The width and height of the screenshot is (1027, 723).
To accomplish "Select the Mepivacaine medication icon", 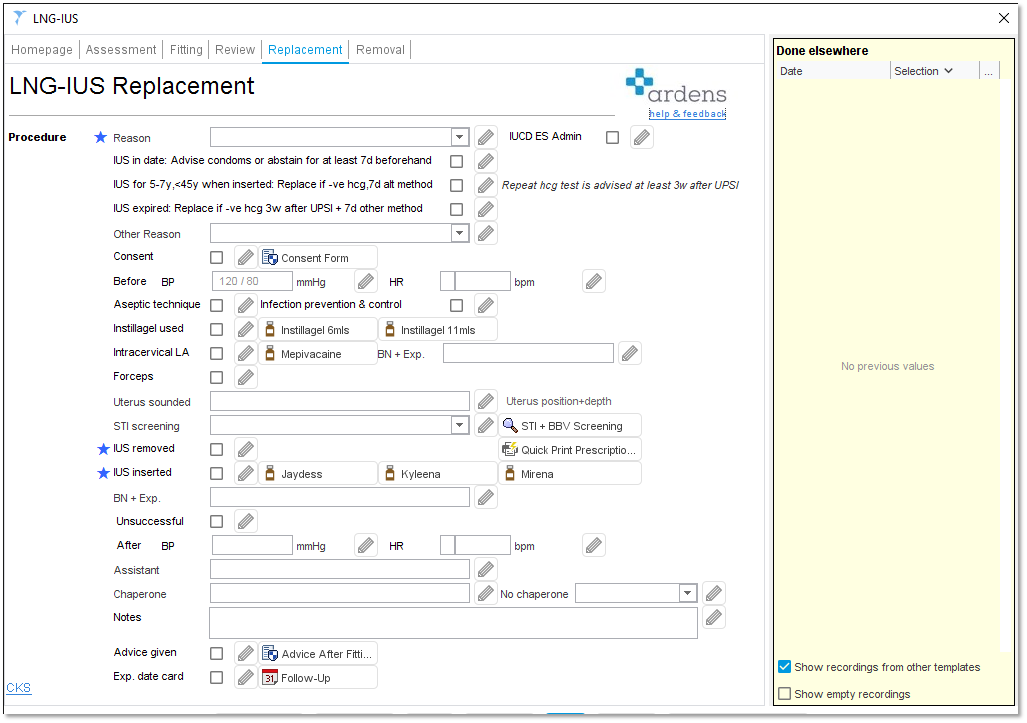I will (268, 352).
